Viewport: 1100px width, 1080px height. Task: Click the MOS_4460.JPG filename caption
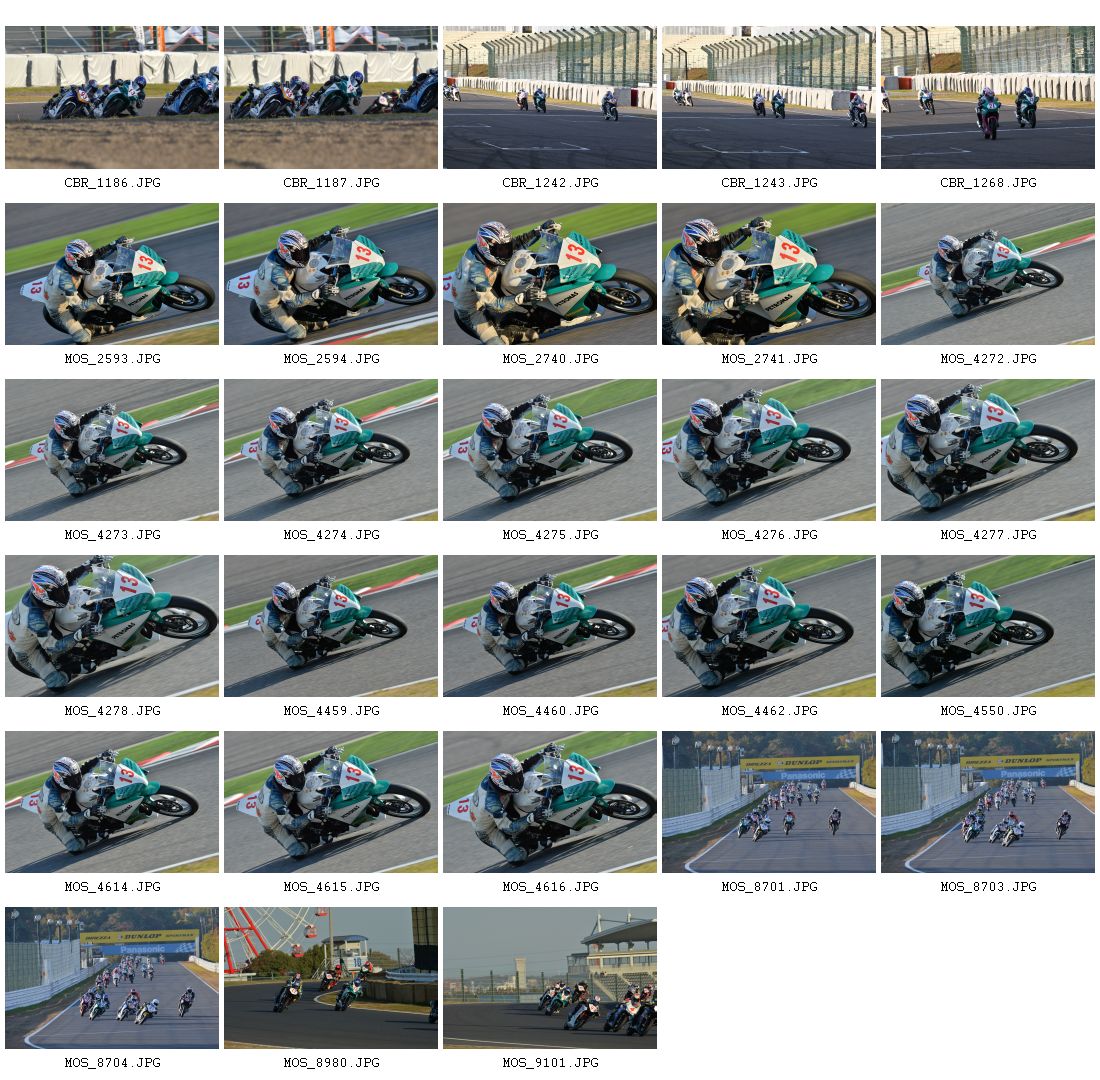click(551, 710)
